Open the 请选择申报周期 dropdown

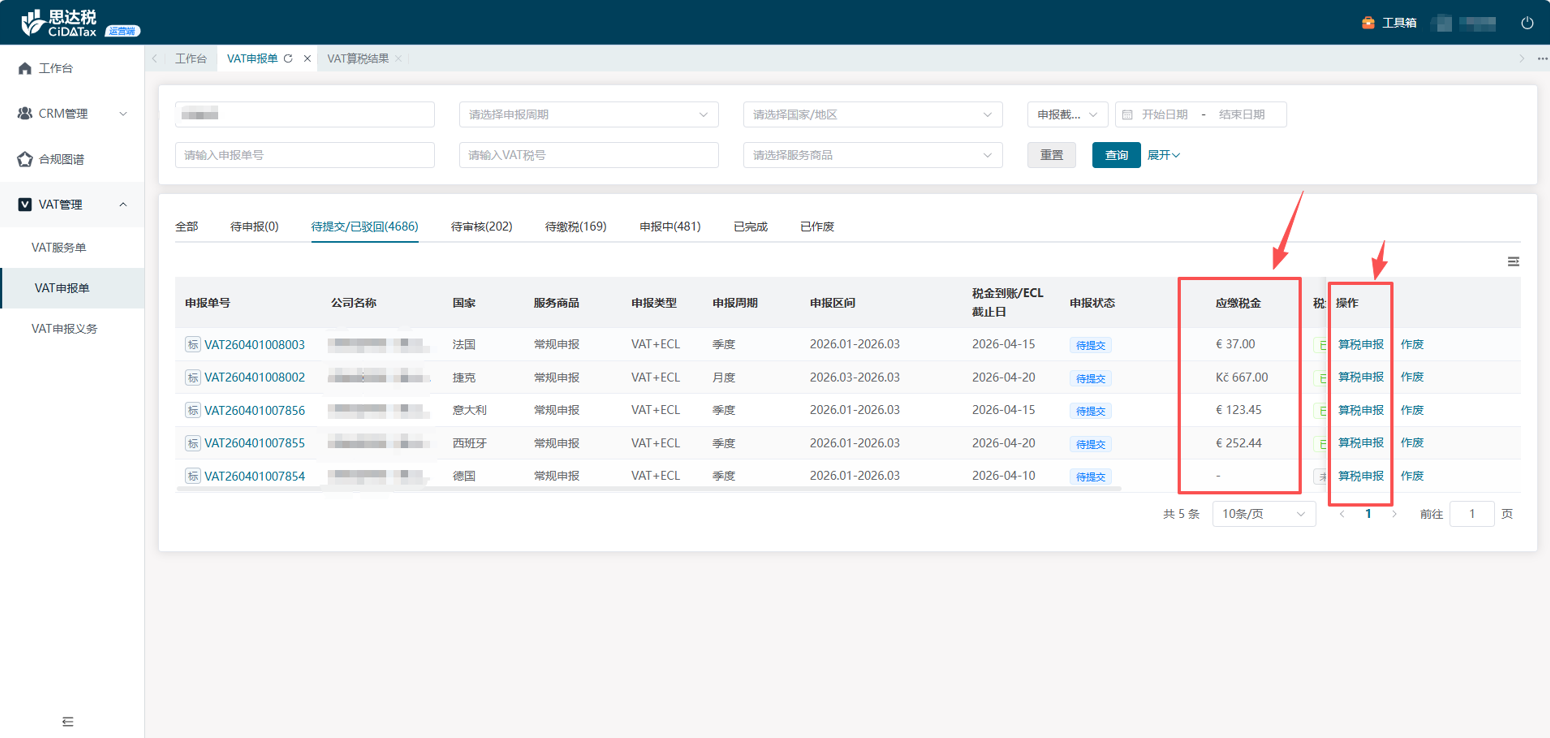[x=588, y=115]
